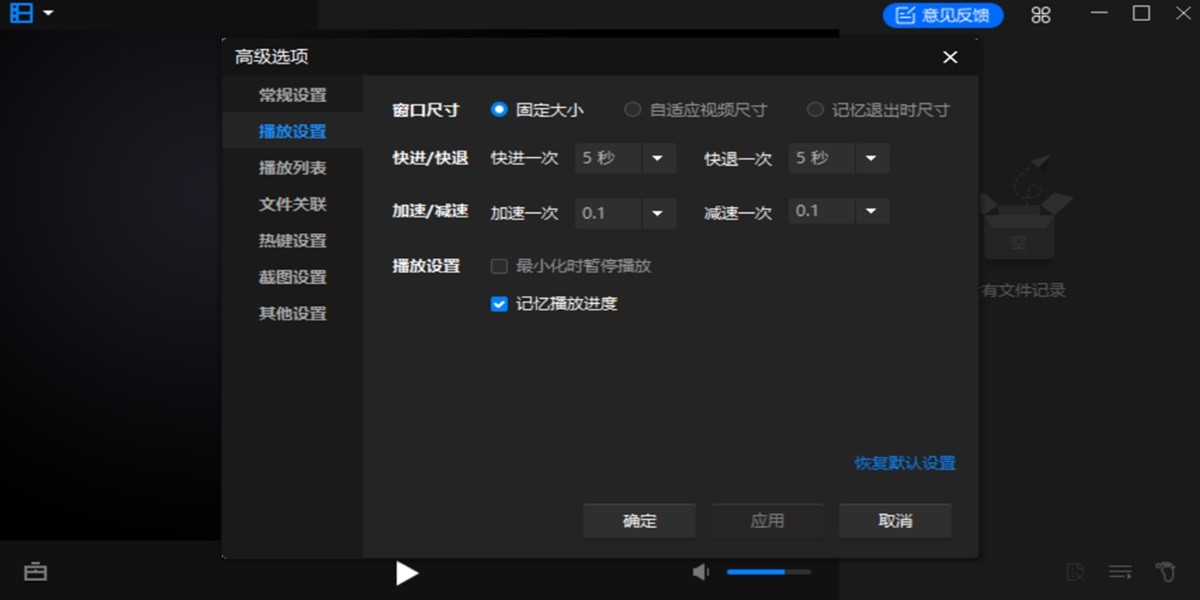Adjust the volume slider
Viewport: 1200px width, 600px height.
tap(767, 572)
